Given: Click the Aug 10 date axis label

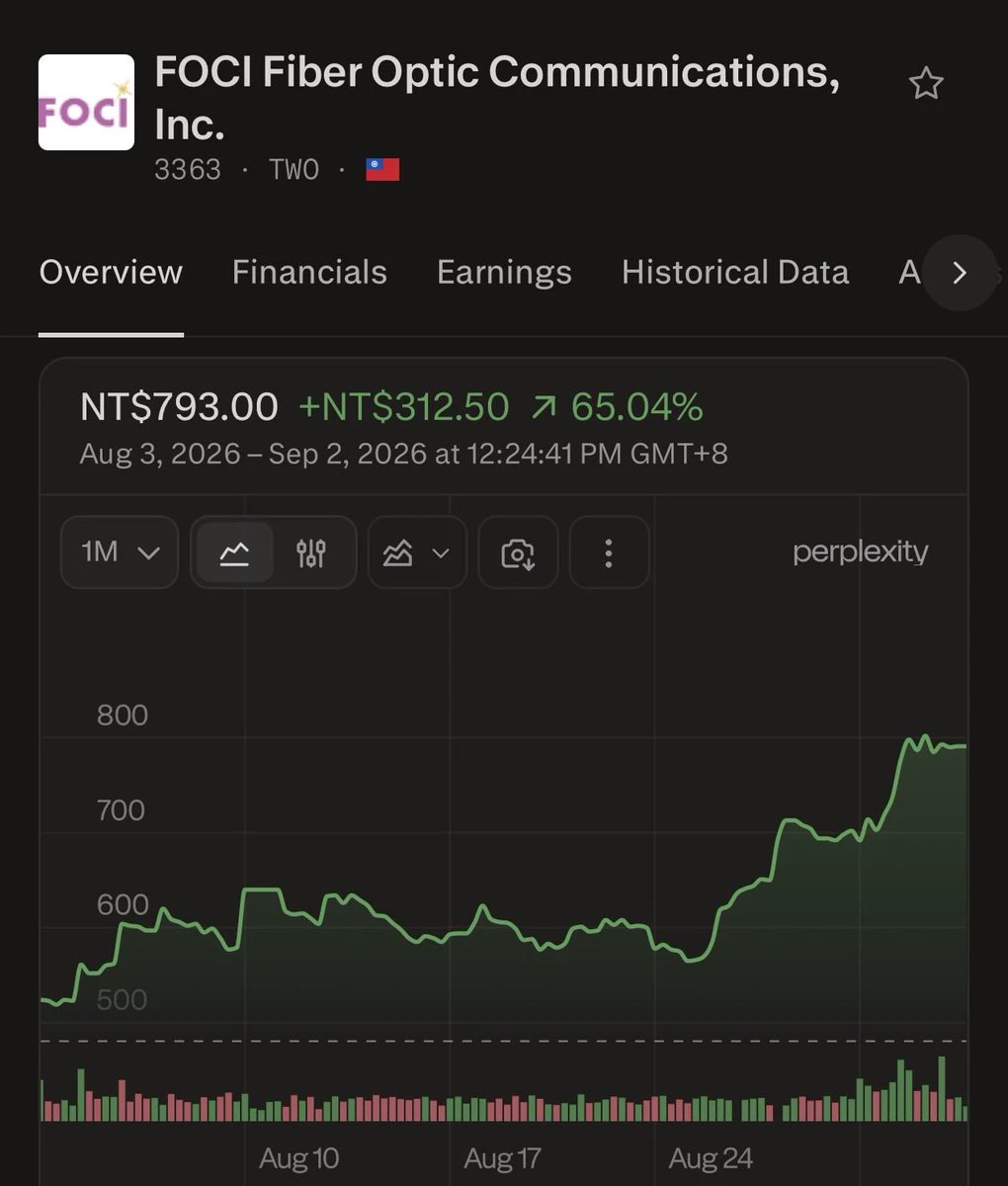Looking at the screenshot, I should [299, 1158].
